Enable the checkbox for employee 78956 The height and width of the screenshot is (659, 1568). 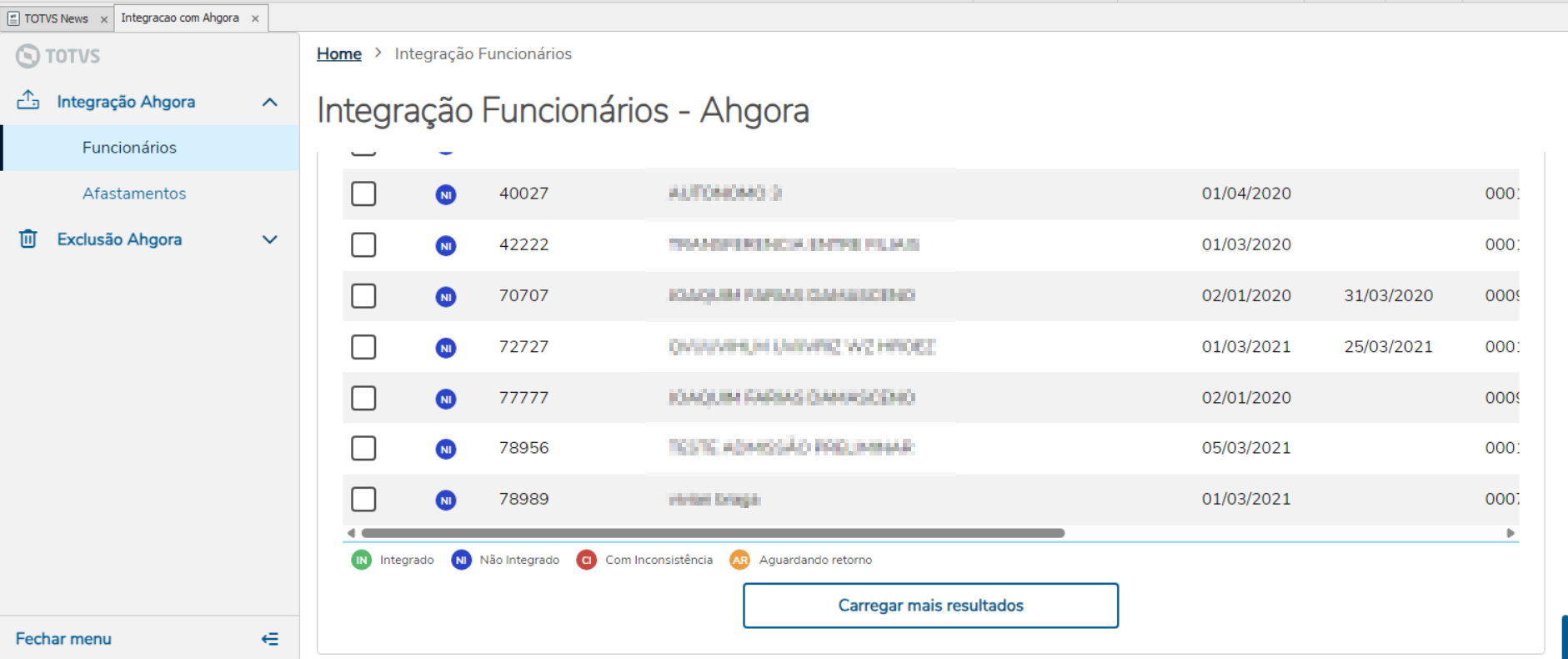click(363, 448)
